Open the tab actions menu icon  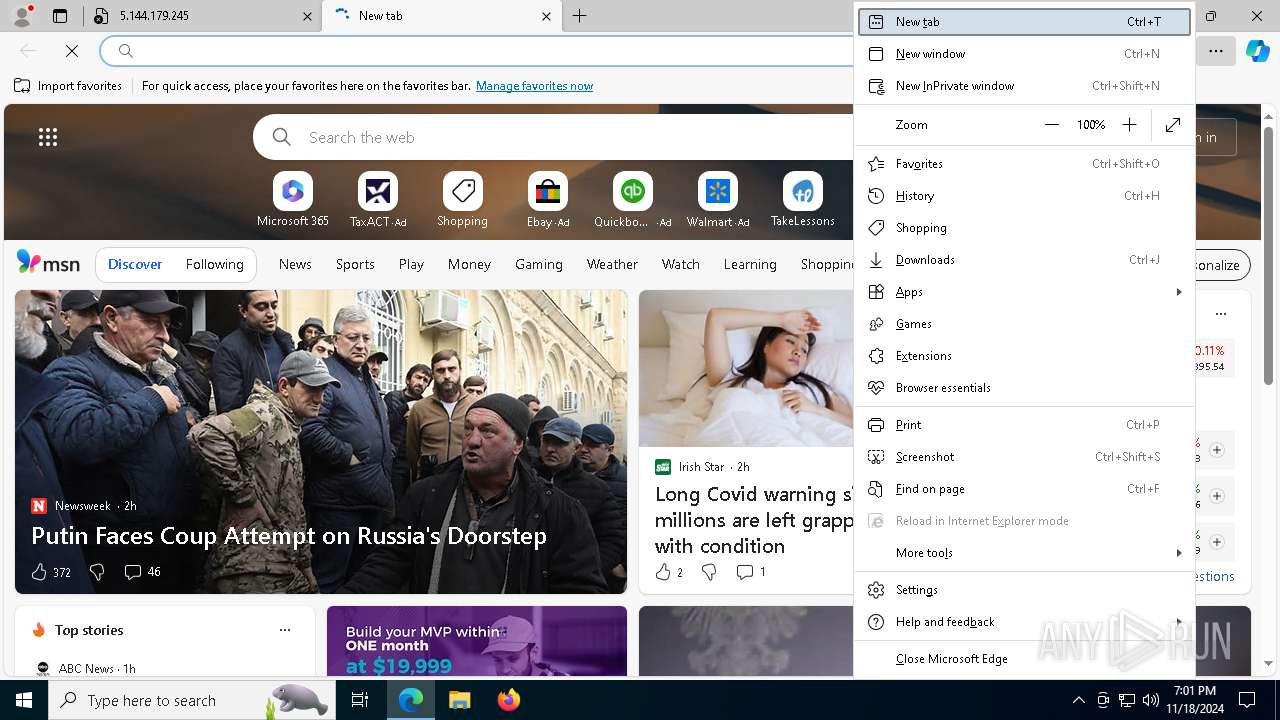click(x=60, y=16)
